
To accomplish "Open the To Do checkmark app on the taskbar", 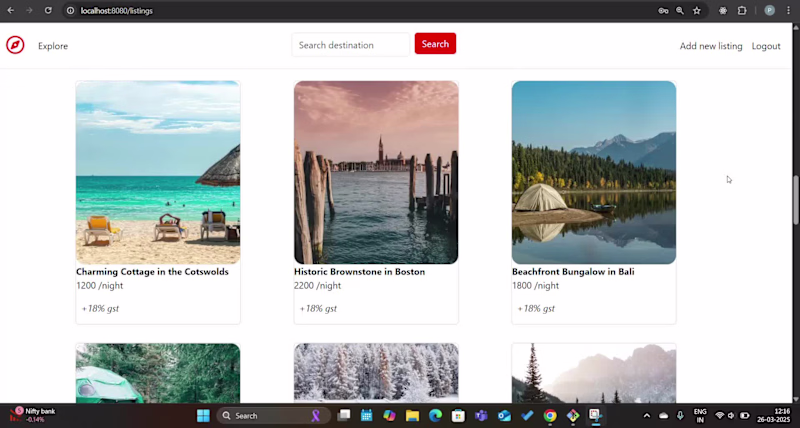I will pyautogui.click(x=527, y=416).
